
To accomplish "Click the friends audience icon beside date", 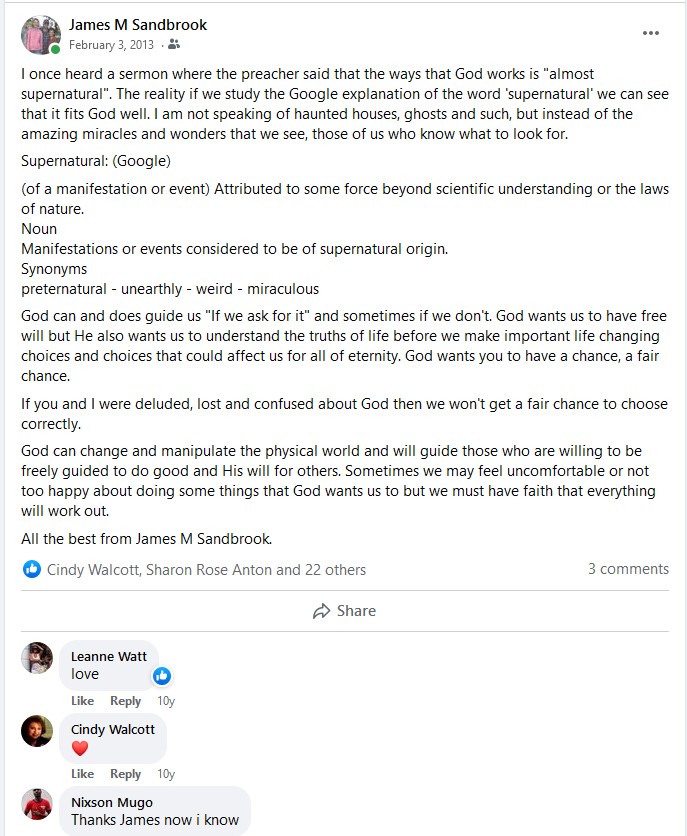I will pyautogui.click(x=174, y=44).
